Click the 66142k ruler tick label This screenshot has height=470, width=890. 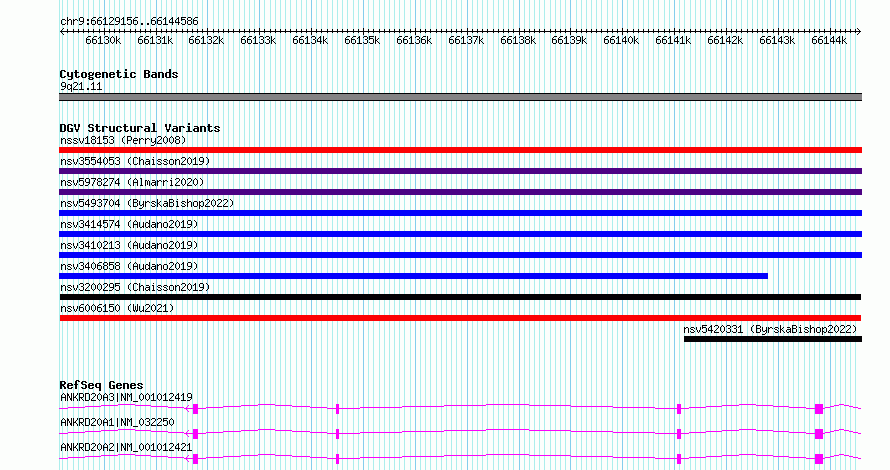(x=725, y=40)
